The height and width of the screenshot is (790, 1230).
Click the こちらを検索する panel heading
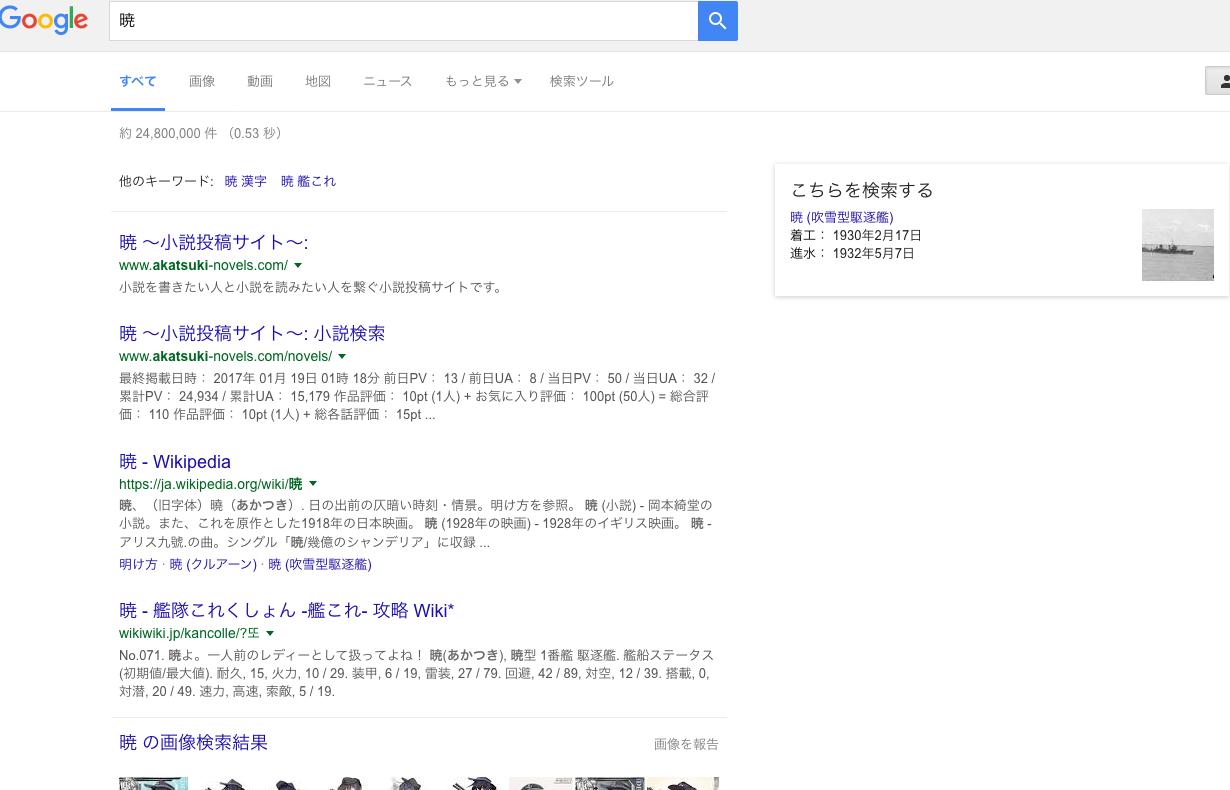(862, 190)
